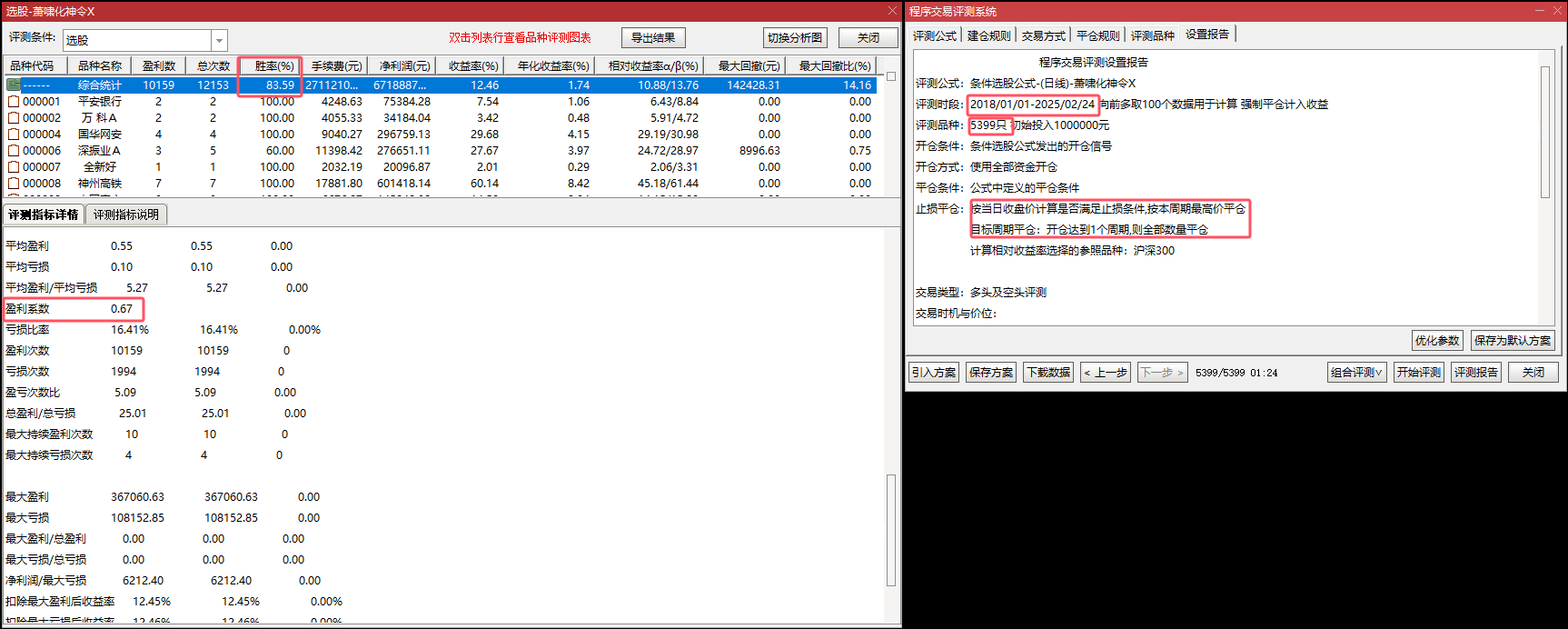This screenshot has width=1568, height=629.
Task: Switch to the 建仓规则 tab
Action: pos(988,35)
